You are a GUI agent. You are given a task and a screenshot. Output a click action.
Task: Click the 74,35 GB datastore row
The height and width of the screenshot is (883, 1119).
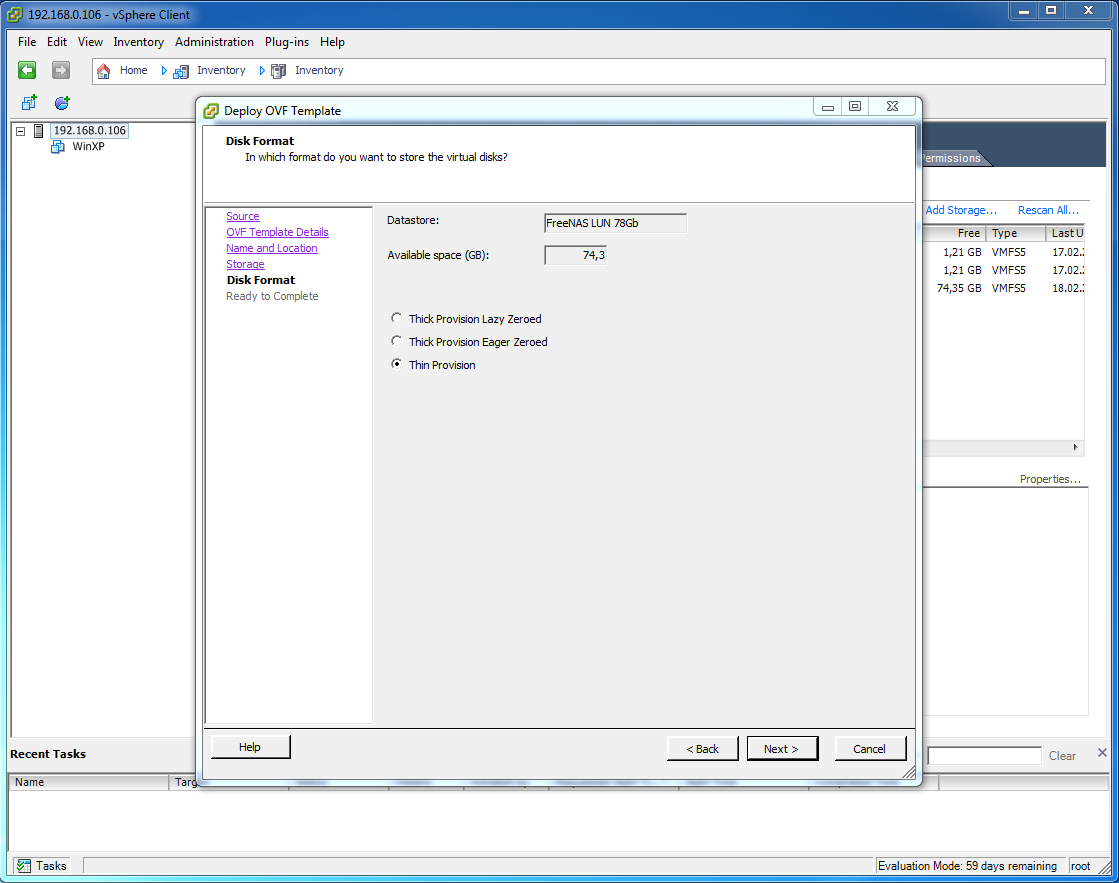(1003, 288)
